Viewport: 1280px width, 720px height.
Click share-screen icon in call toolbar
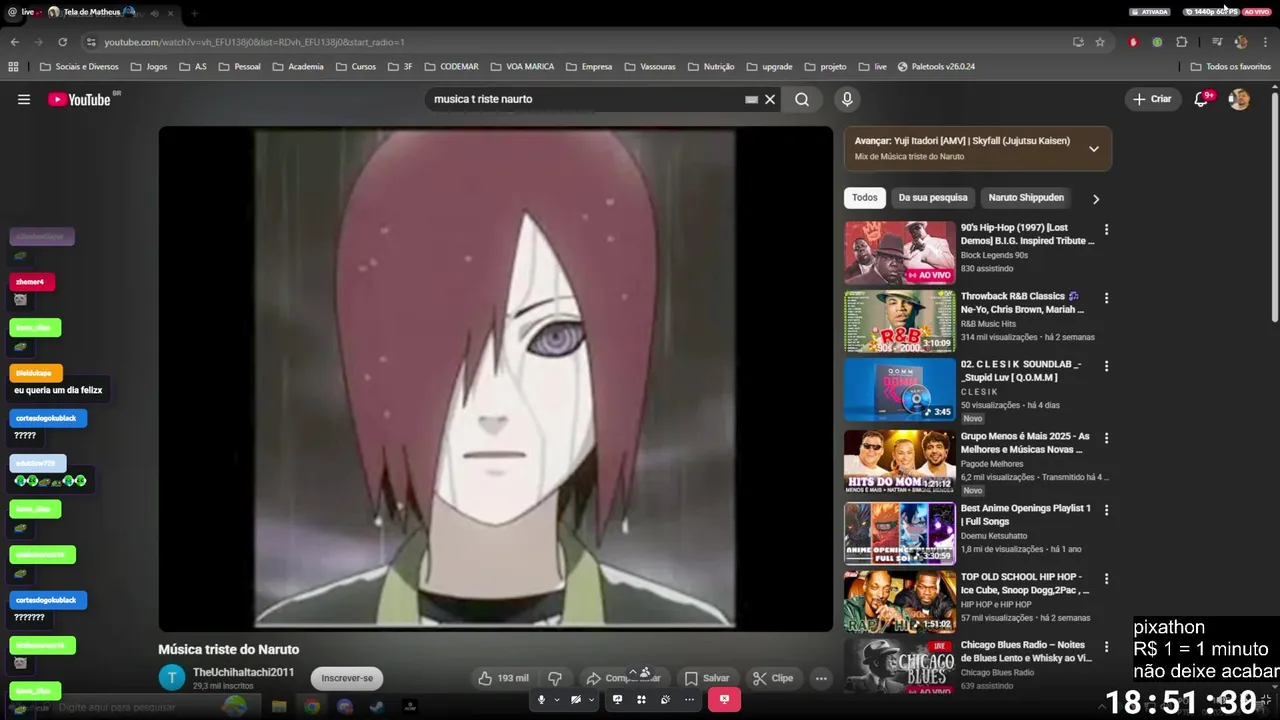[x=617, y=700]
